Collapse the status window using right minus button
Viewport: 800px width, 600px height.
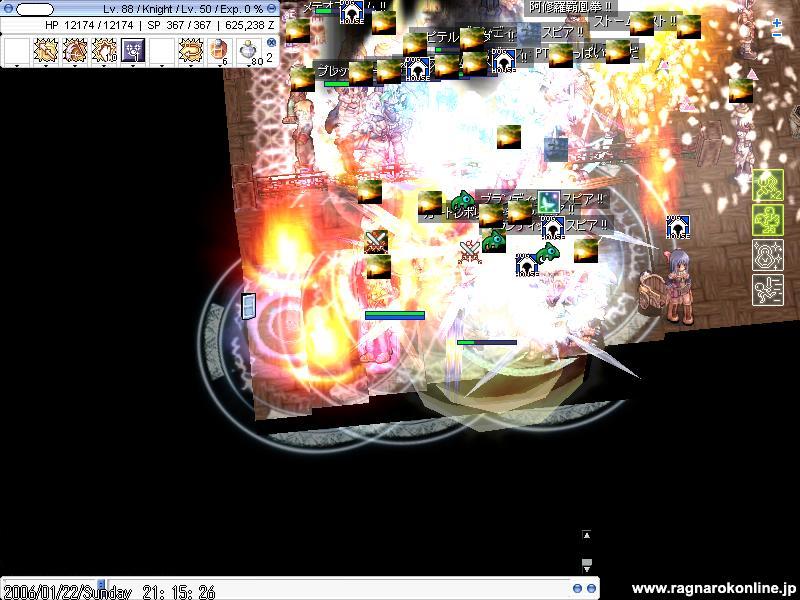point(272,9)
